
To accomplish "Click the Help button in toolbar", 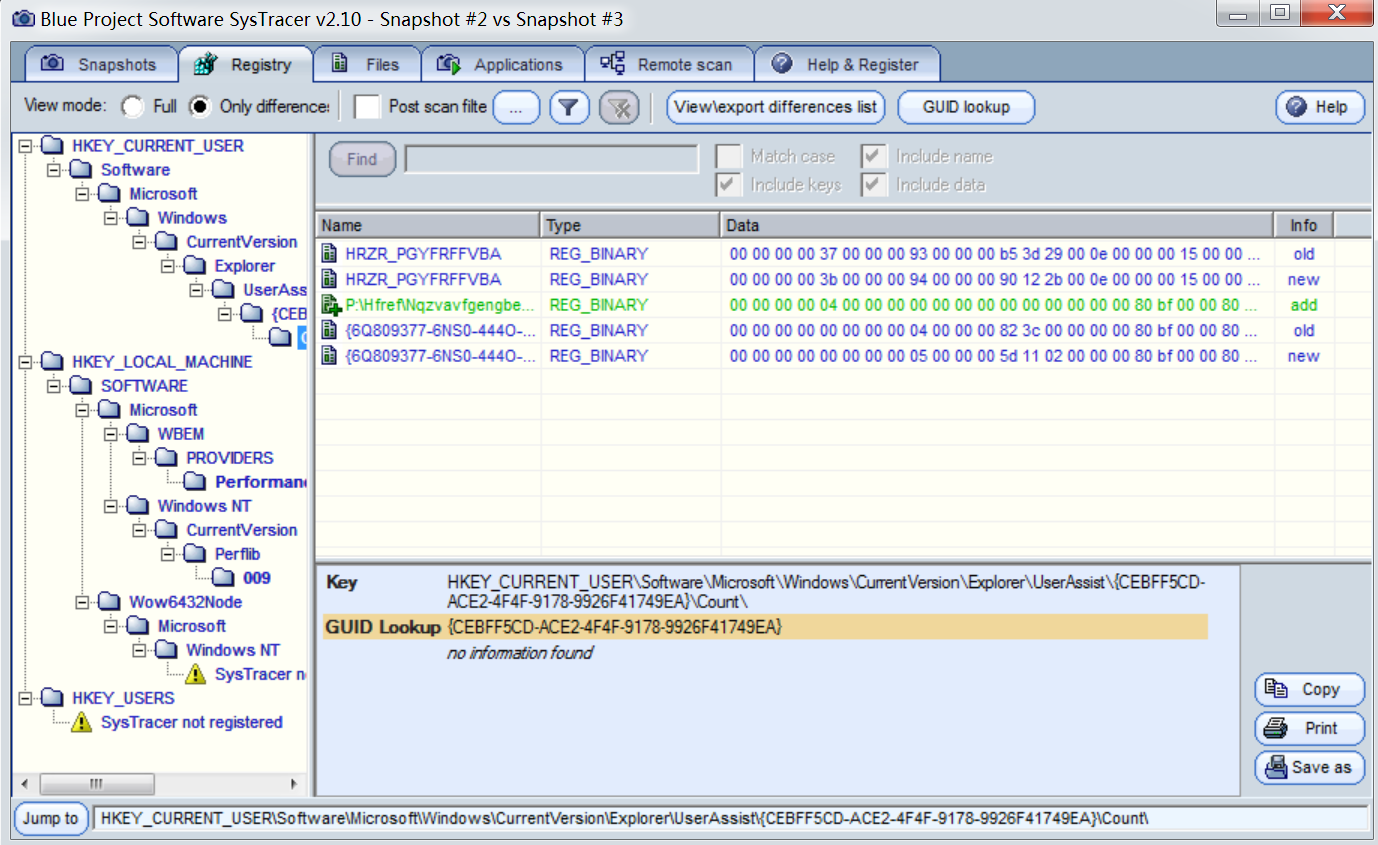I will 1320,107.
